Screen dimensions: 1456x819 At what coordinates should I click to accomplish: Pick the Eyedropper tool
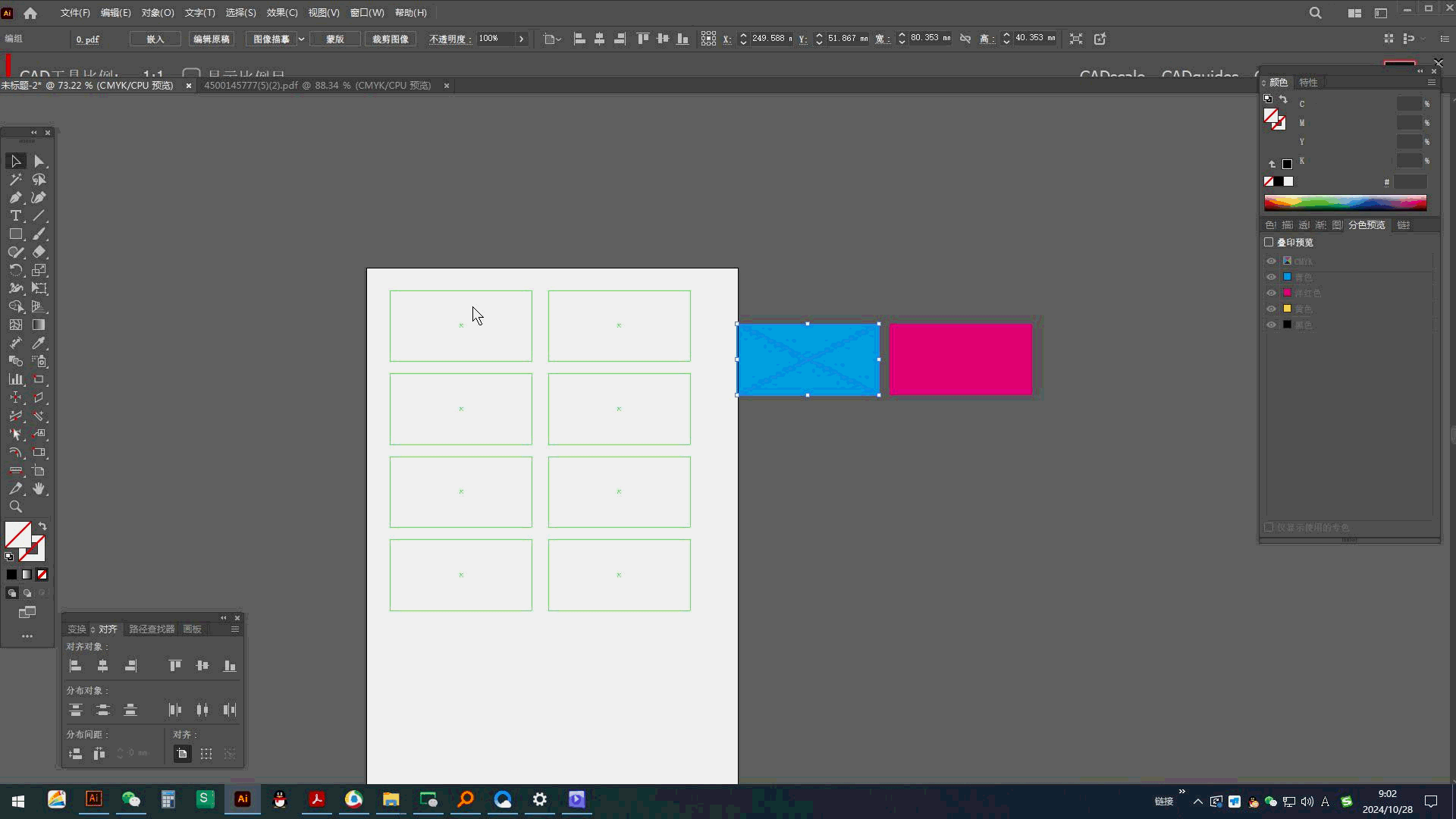coord(39,344)
